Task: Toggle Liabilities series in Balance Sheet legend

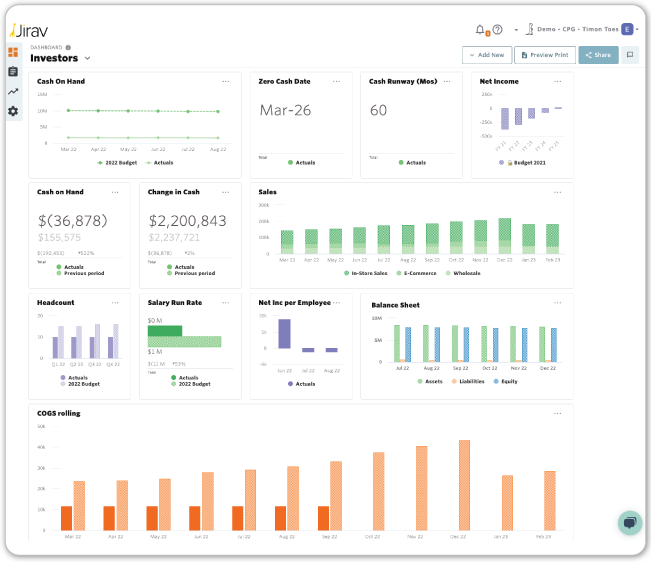Action: (x=467, y=381)
